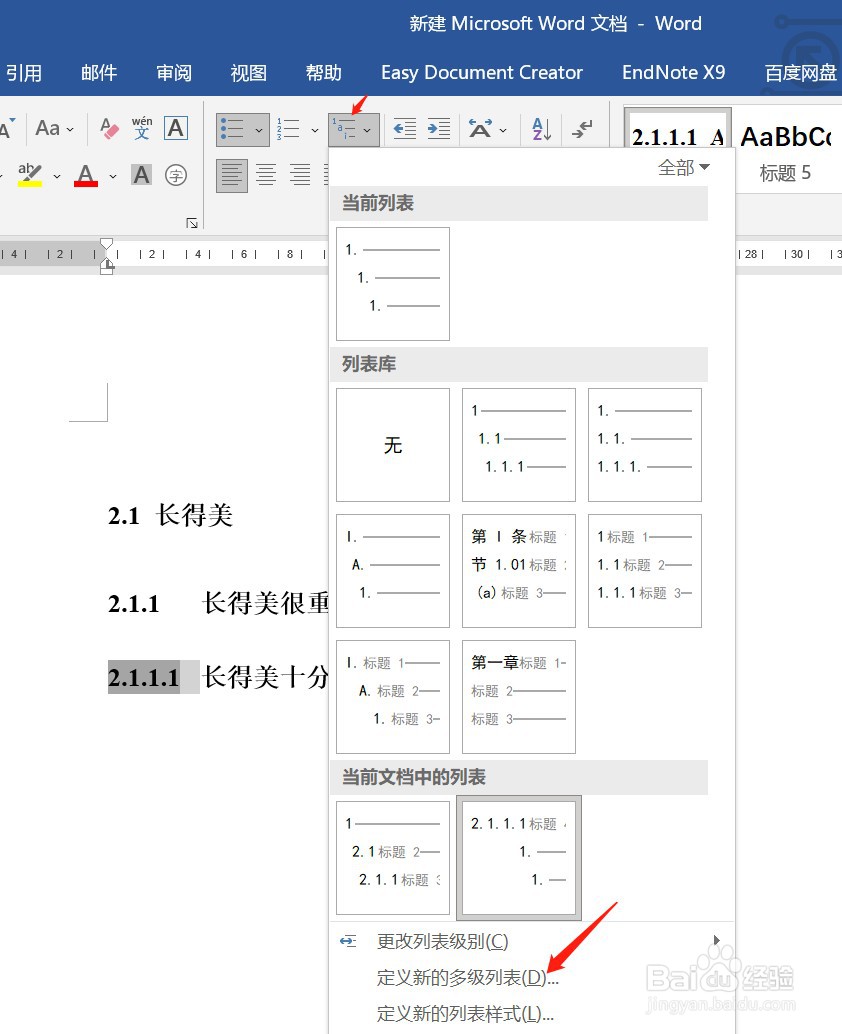The width and height of the screenshot is (842, 1034).
Task: Toggle left paragraph alignment
Action: coord(230,175)
